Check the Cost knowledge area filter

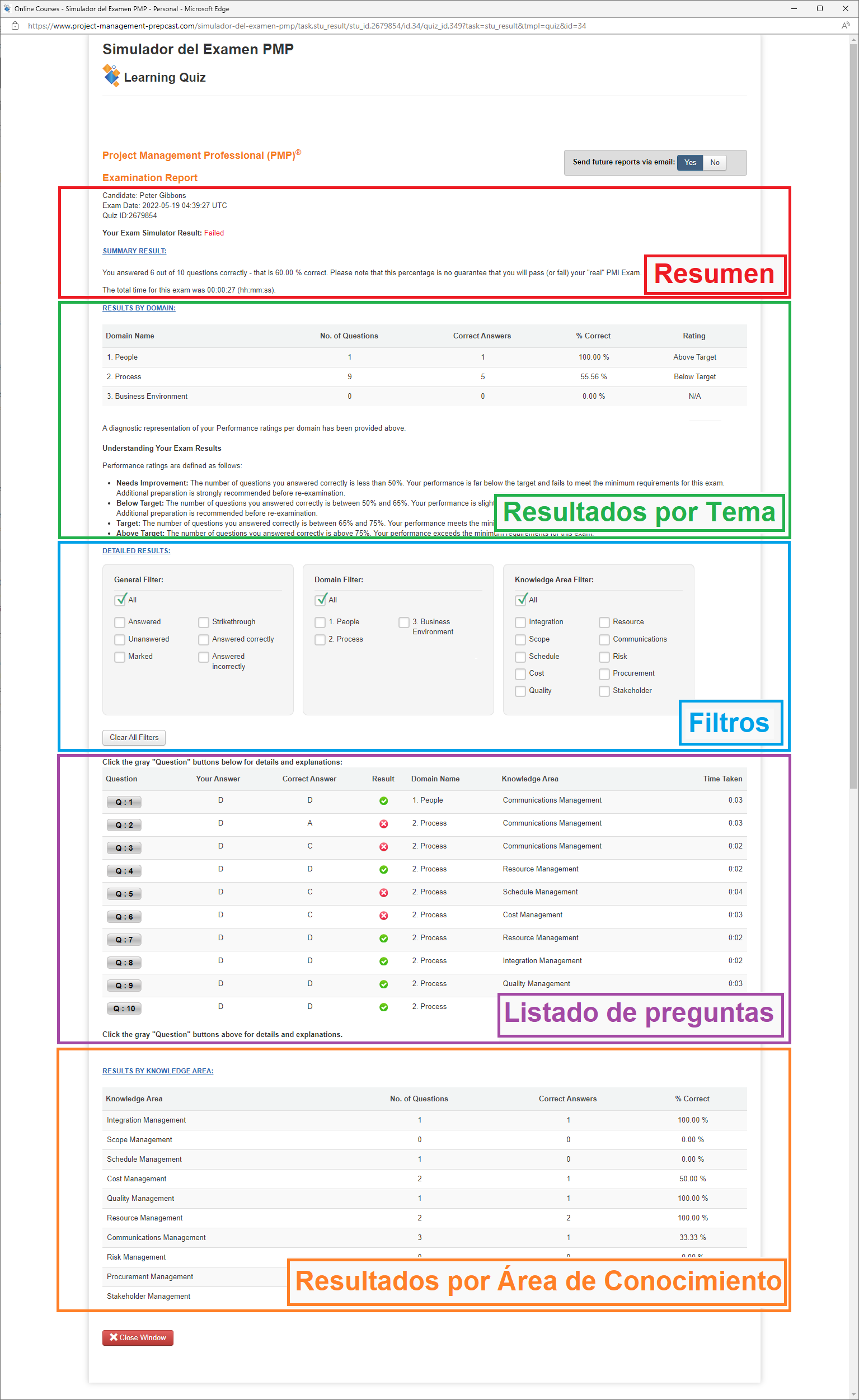(520, 674)
